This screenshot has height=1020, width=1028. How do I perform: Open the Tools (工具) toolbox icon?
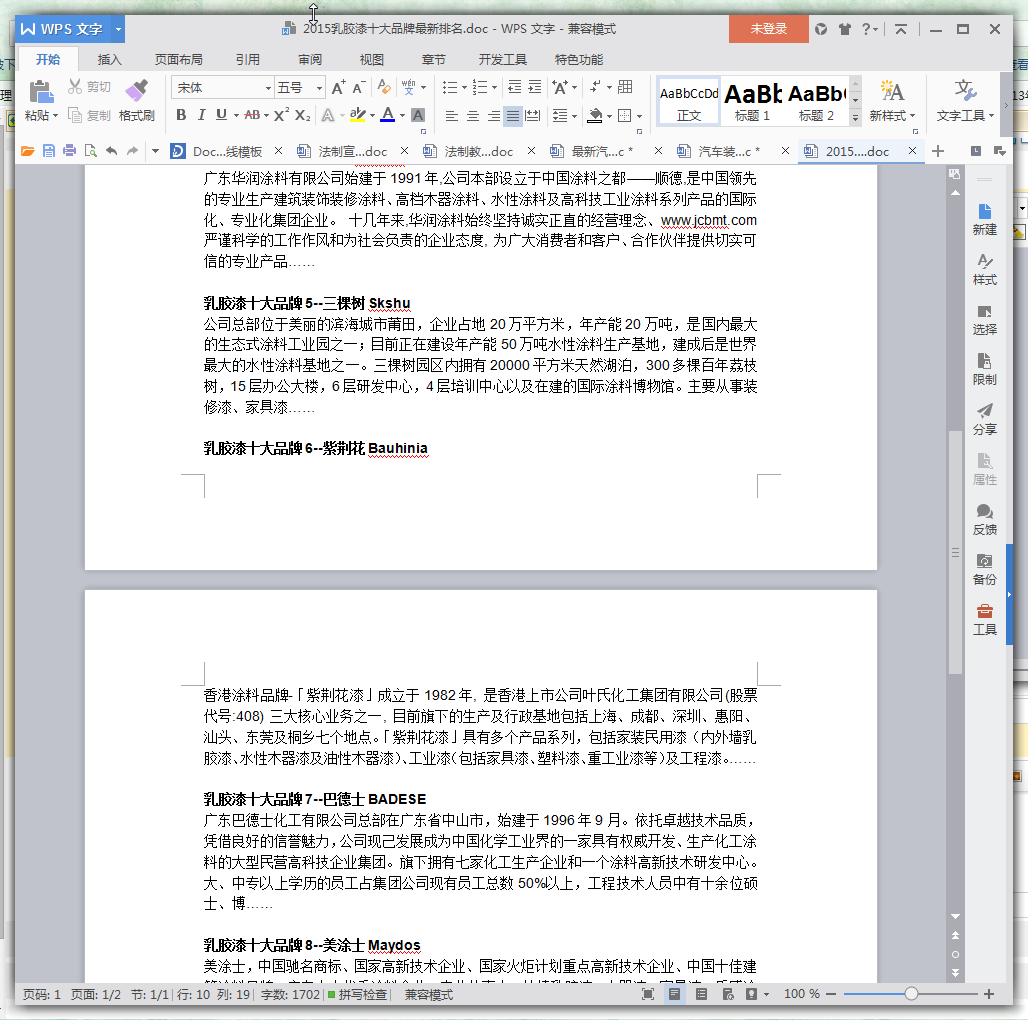point(985,612)
